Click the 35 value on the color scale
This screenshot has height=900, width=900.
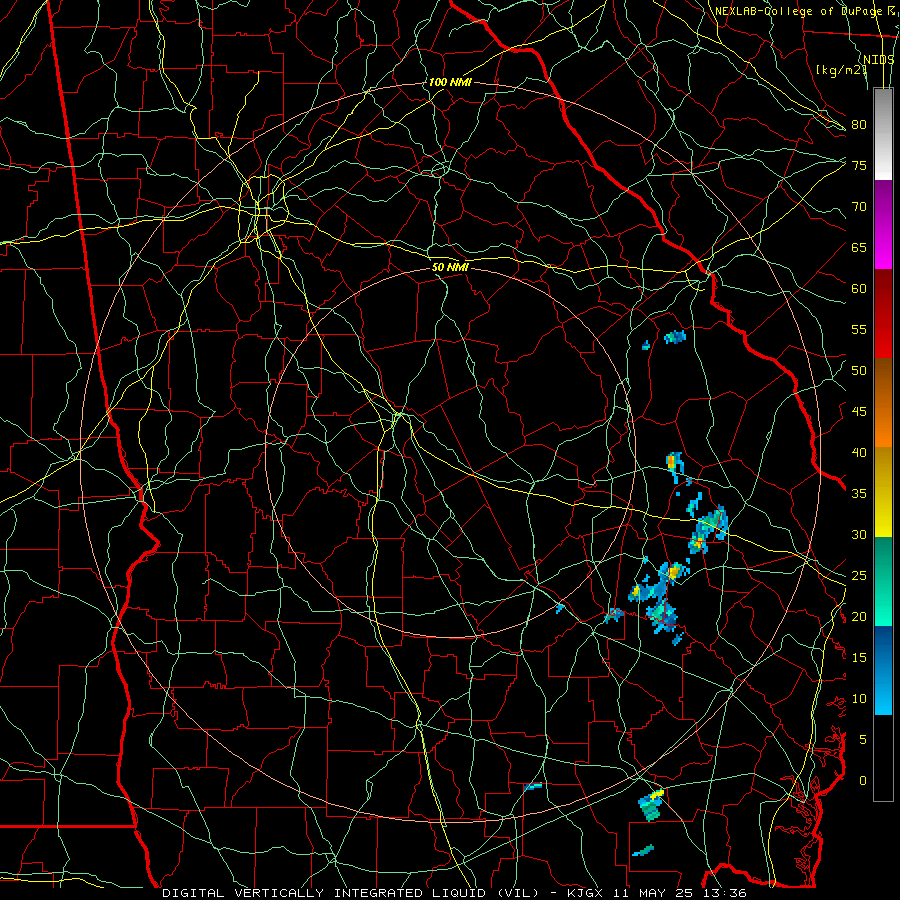(859, 494)
